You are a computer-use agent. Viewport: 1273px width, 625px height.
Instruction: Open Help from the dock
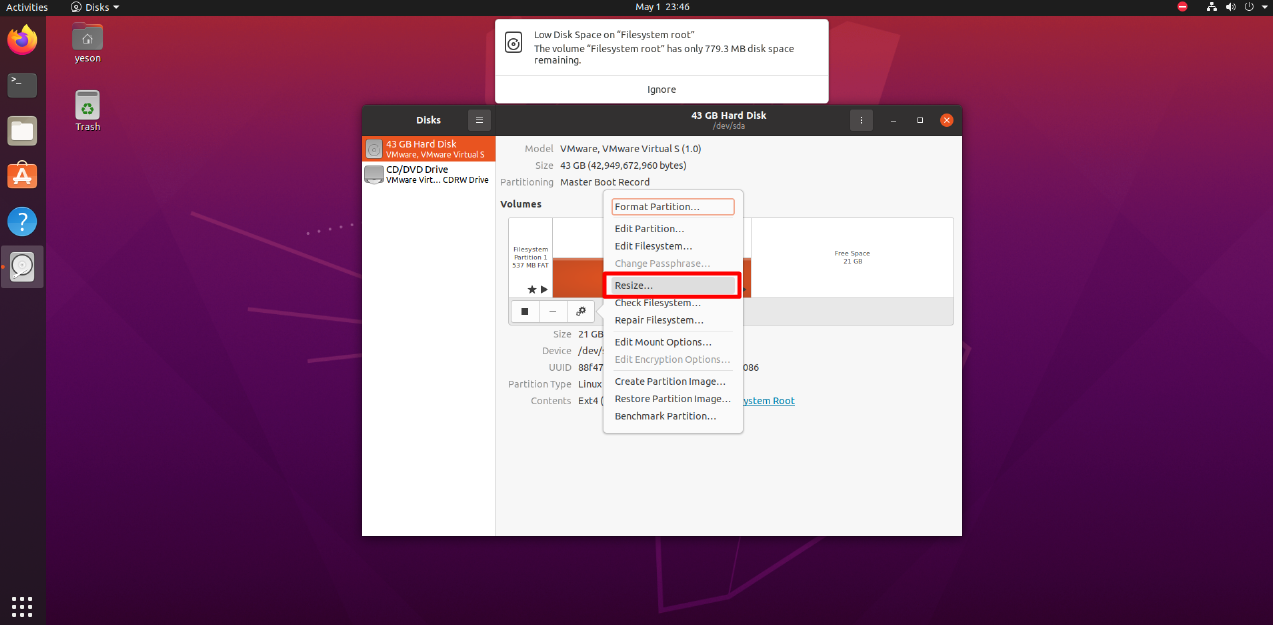[x=22, y=222]
